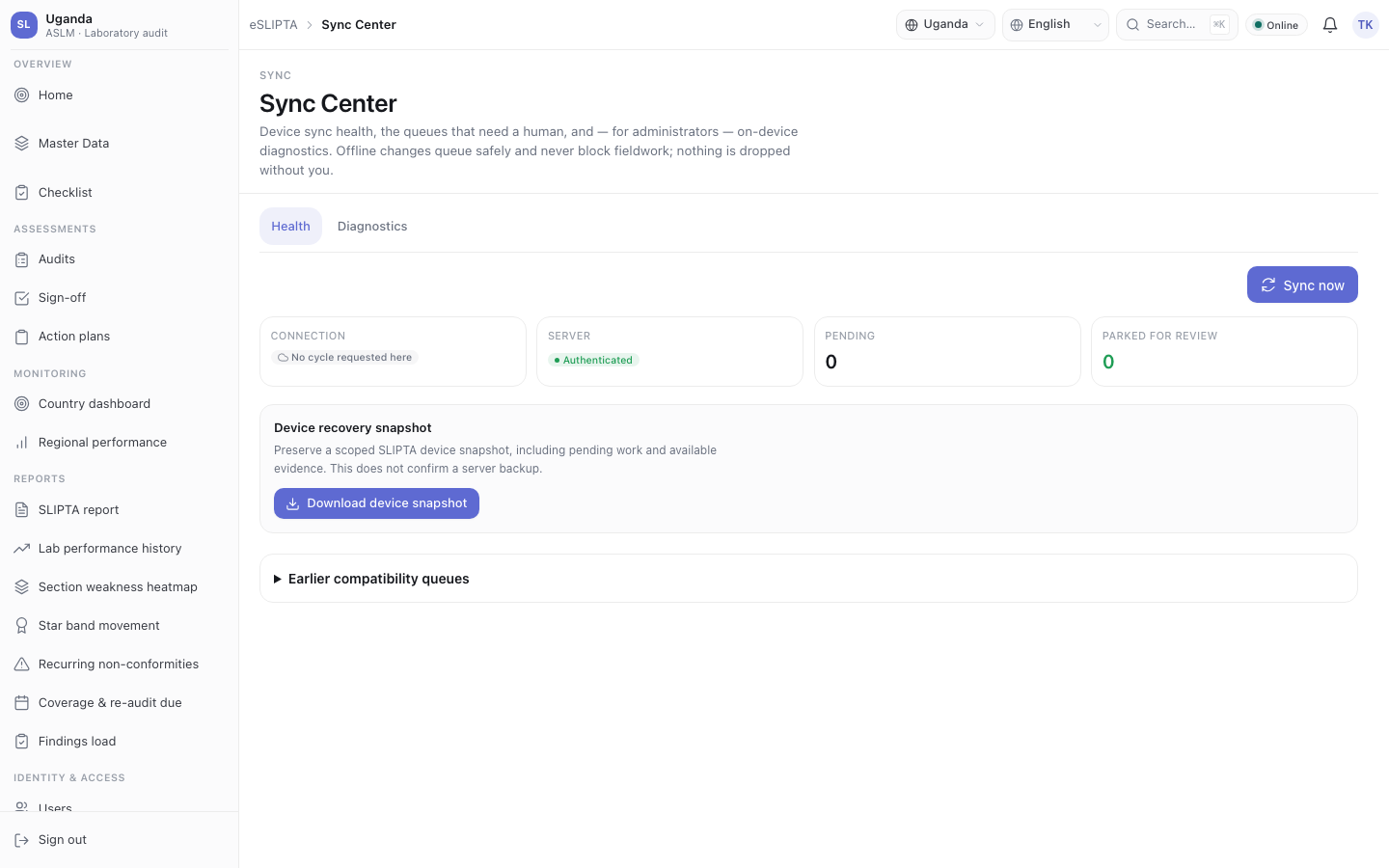Open Lab performance history report
Screen dimensions: 1389x868
119,548
